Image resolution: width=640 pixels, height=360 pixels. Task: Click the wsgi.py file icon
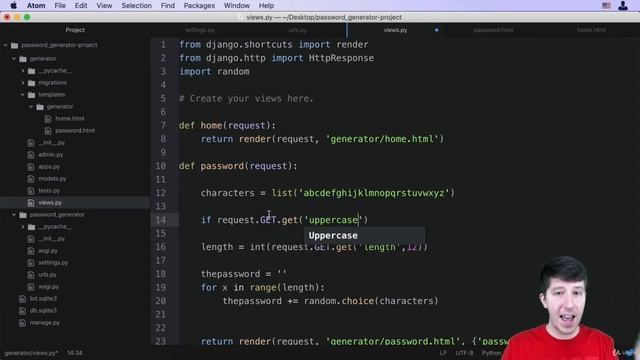pos(31,287)
